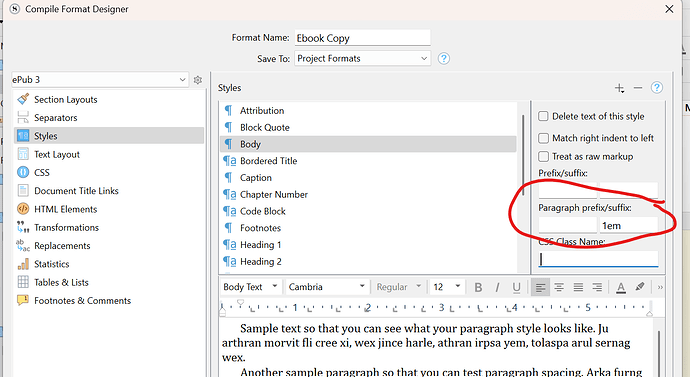Click the CSS Class Name field

point(598,259)
